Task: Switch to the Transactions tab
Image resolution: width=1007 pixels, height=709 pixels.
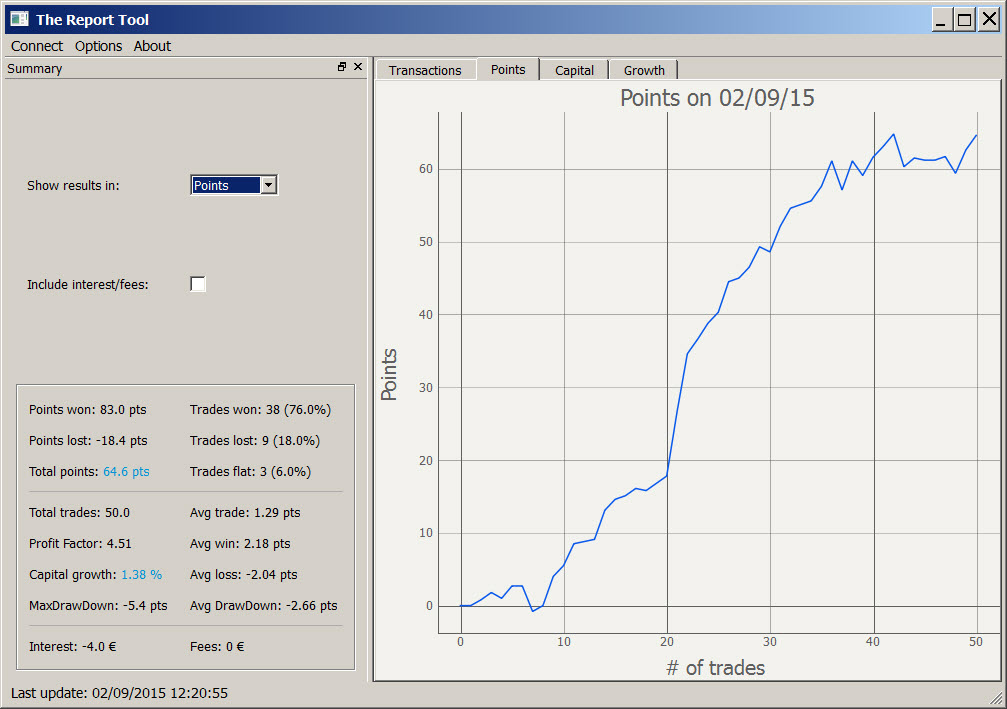Action: tap(425, 70)
